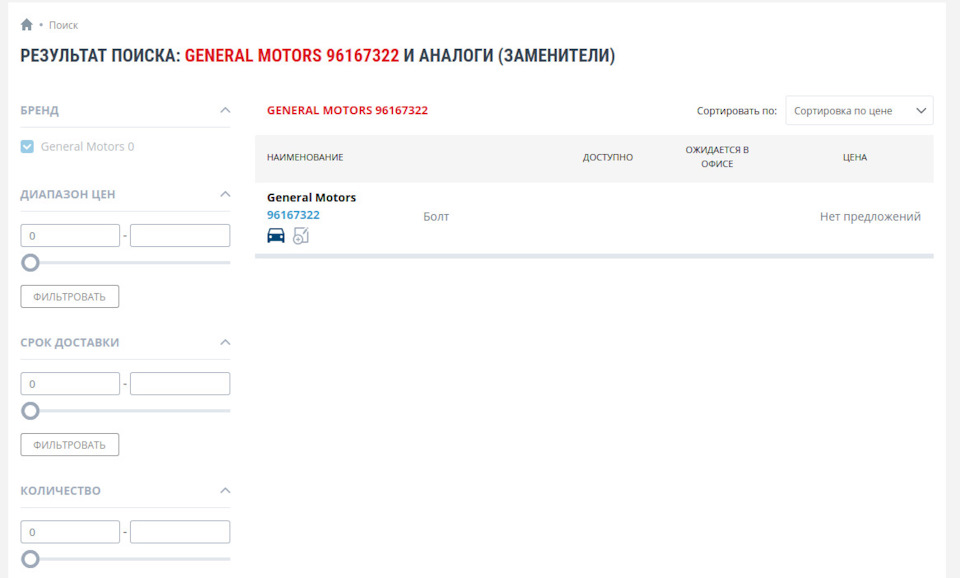The width and height of the screenshot is (960, 578).
Task: Focus the maximum delivery time field
Action: 180,384
